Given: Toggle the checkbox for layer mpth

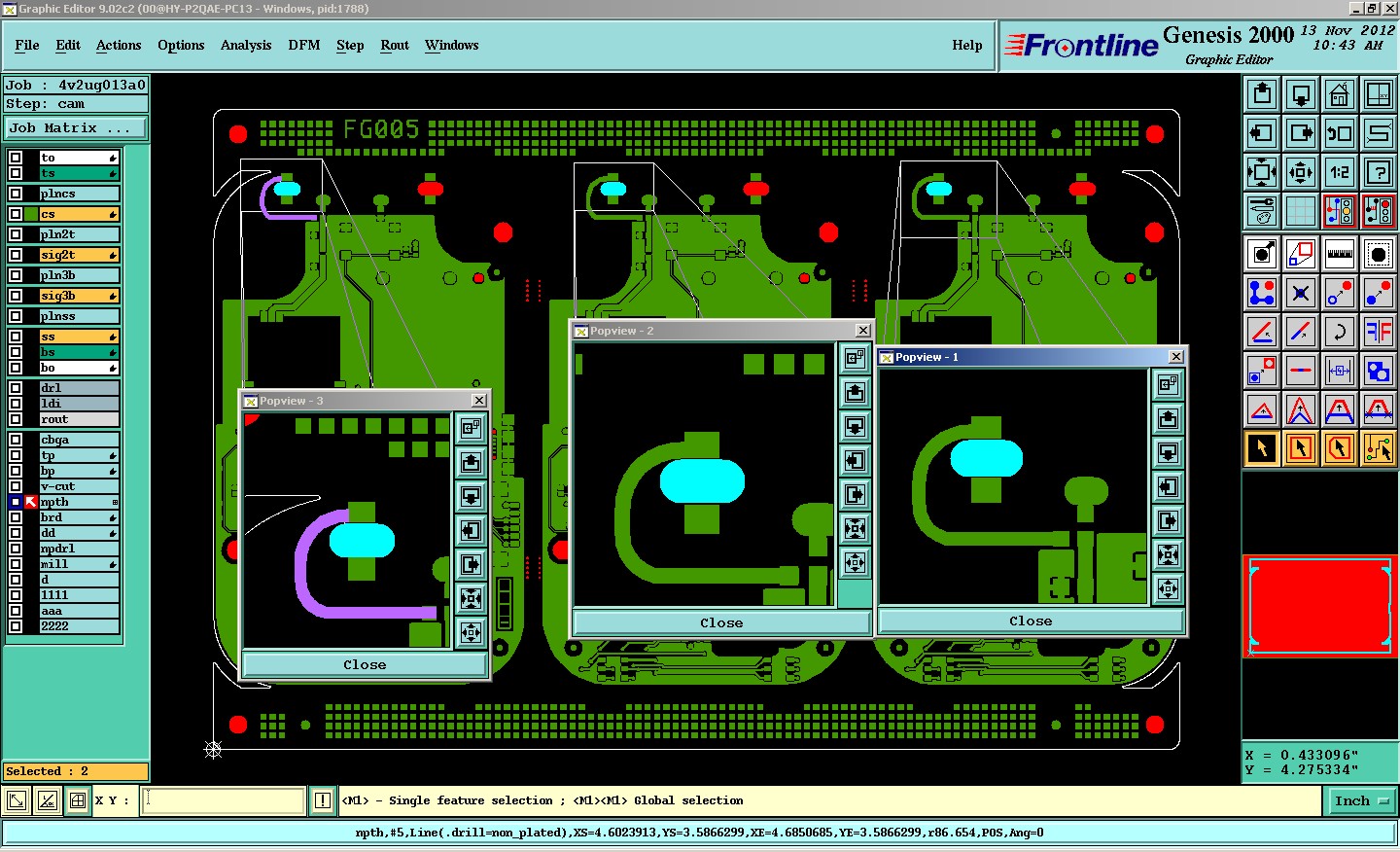Looking at the screenshot, I should (16, 502).
